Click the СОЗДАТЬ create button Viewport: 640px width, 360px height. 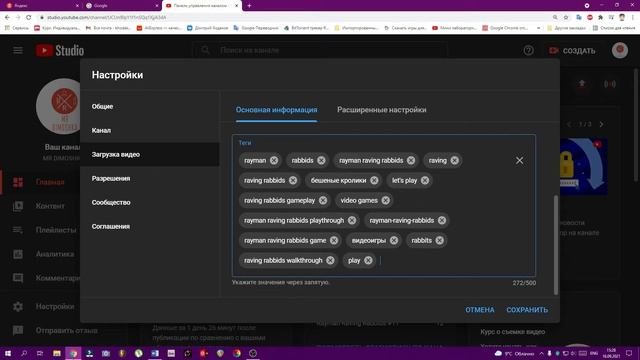[572, 51]
